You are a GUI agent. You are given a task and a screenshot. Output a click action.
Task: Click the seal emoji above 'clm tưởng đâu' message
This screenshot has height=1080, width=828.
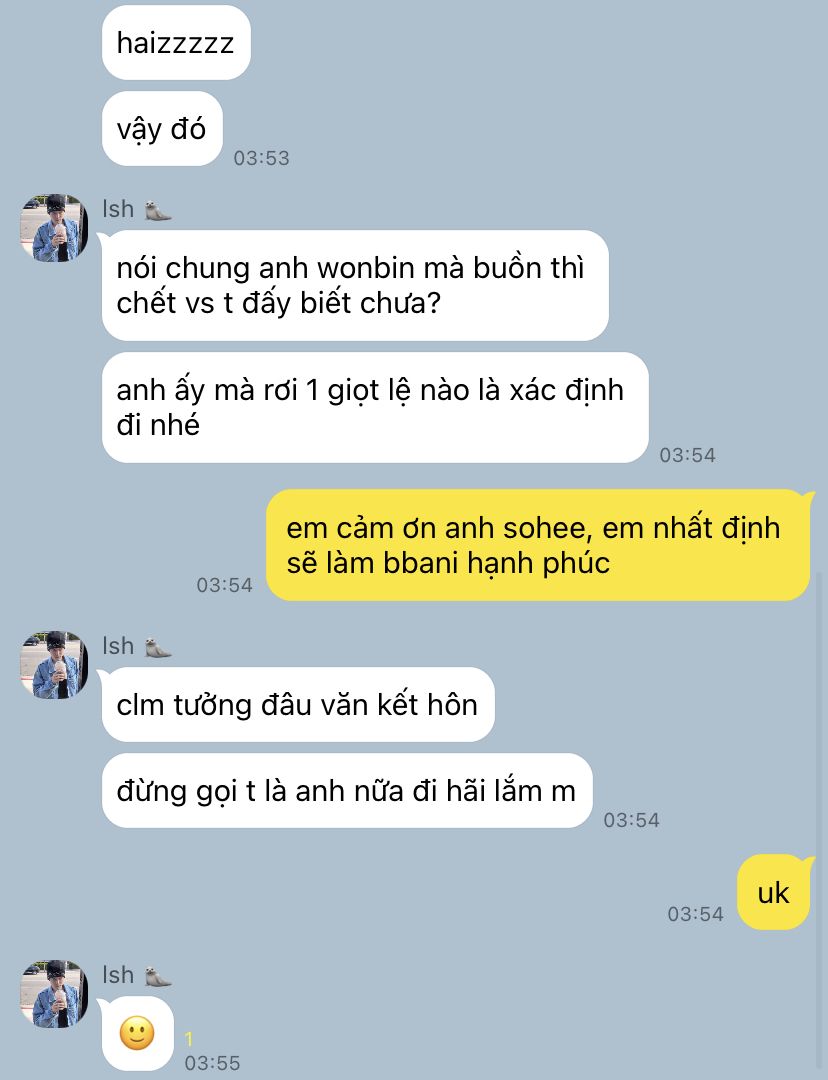(158, 647)
